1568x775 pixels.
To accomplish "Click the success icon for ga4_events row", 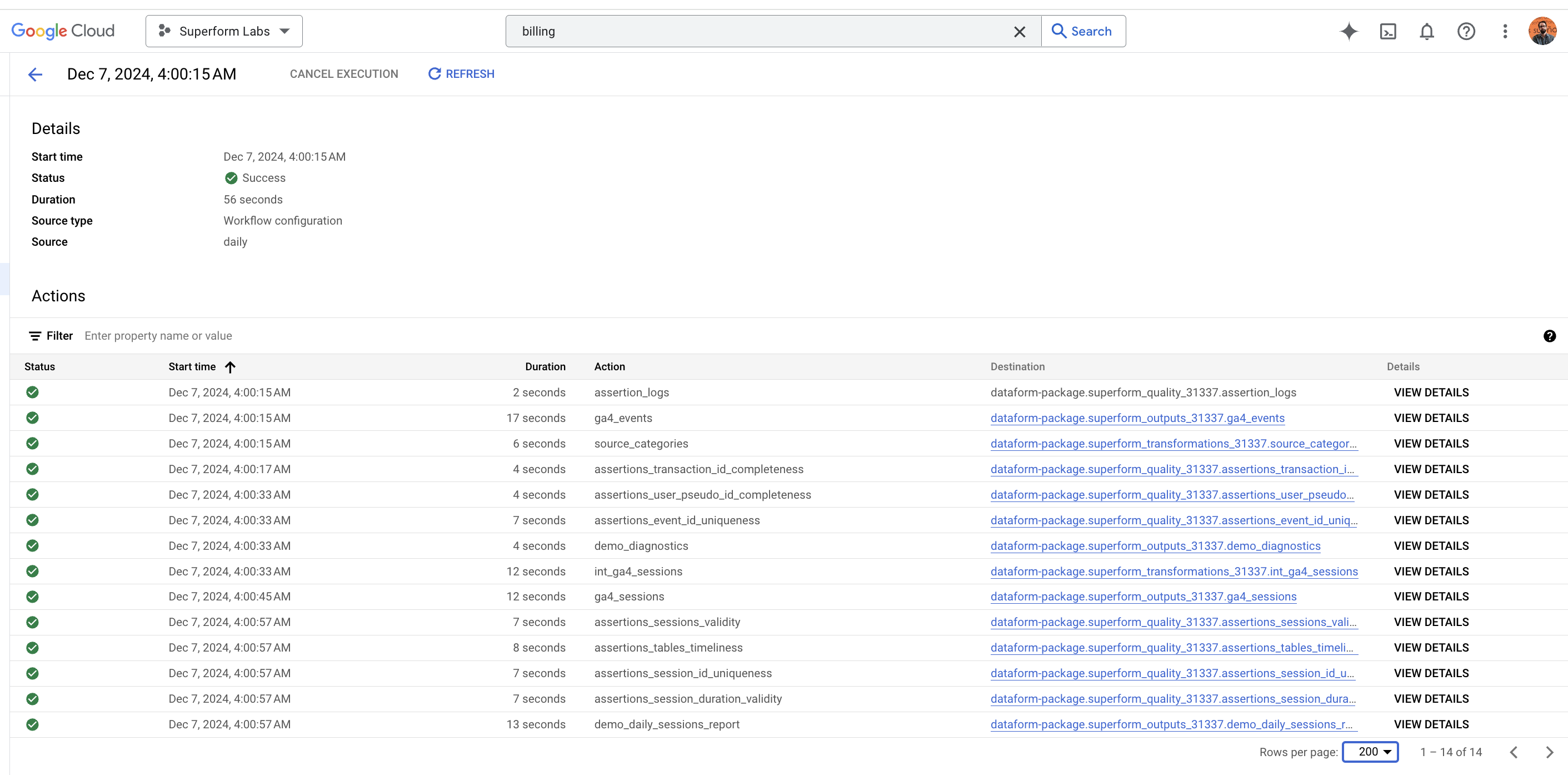I will [32, 418].
